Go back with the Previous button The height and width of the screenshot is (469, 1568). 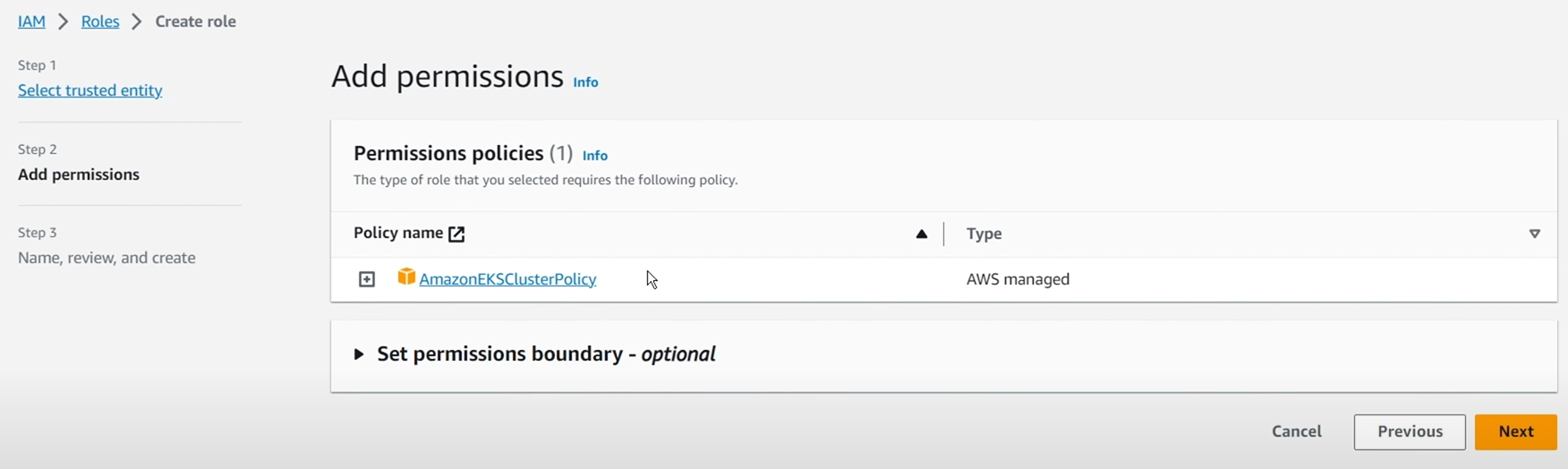[x=1410, y=432]
